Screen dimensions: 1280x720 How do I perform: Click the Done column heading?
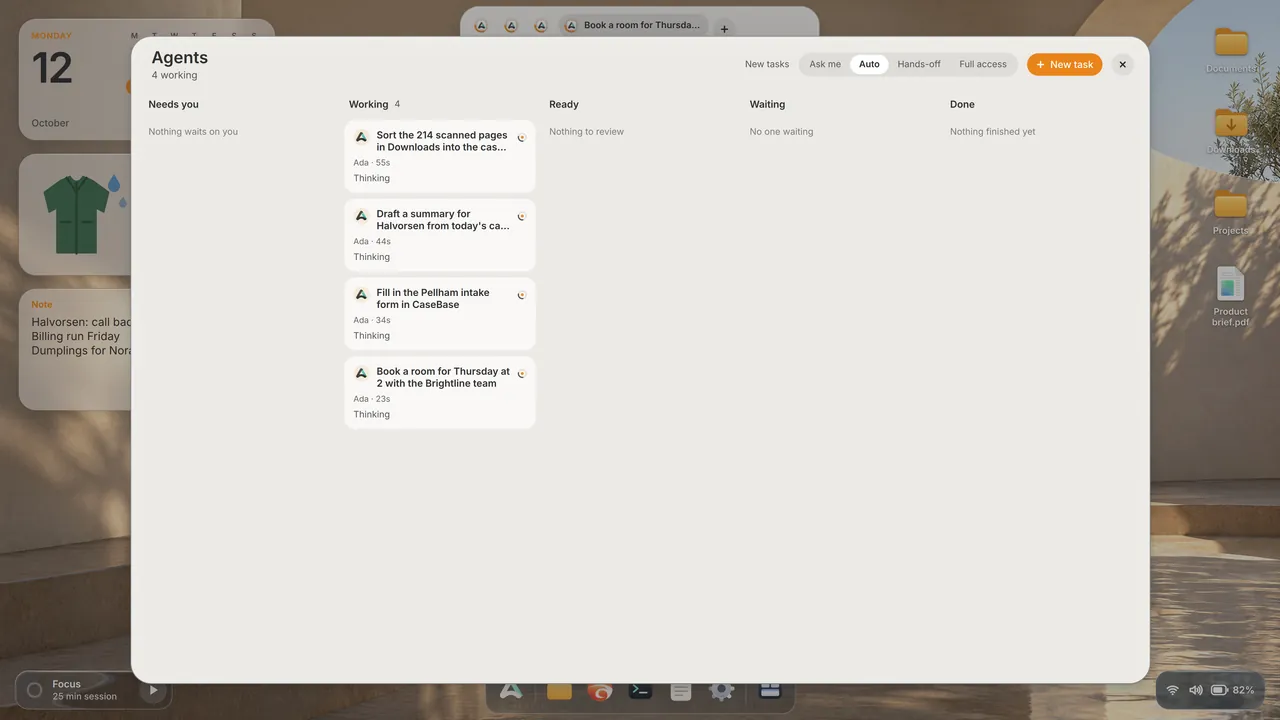(x=962, y=104)
